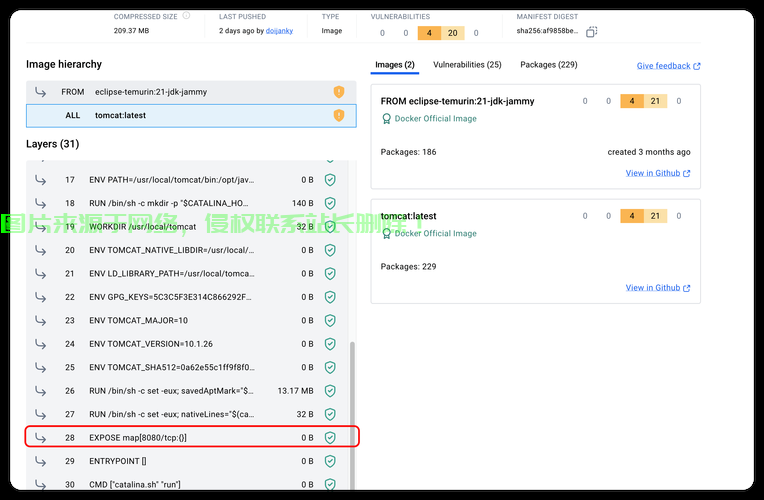
Task: Click the orange 4 high vulnerabilities badge in header
Action: [429, 33]
